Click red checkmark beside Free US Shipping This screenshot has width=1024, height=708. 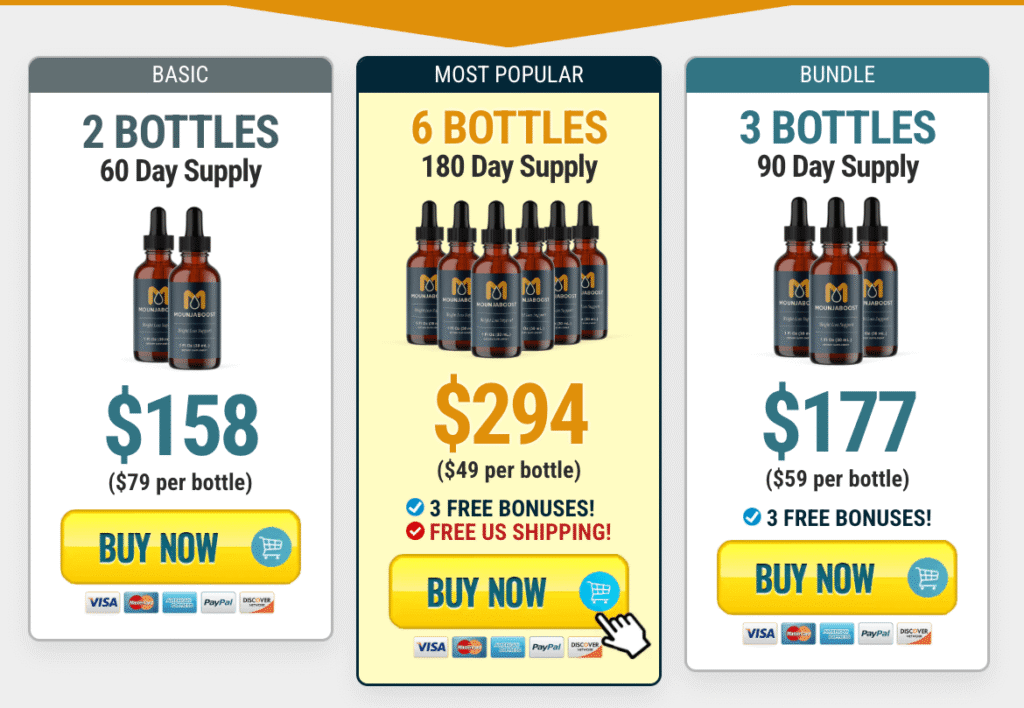pyautogui.click(x=415, y=531)
